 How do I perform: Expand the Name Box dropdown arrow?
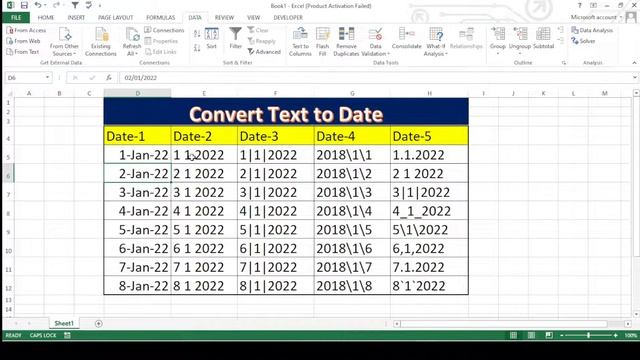pyautogui.click(x=47, y=78)
